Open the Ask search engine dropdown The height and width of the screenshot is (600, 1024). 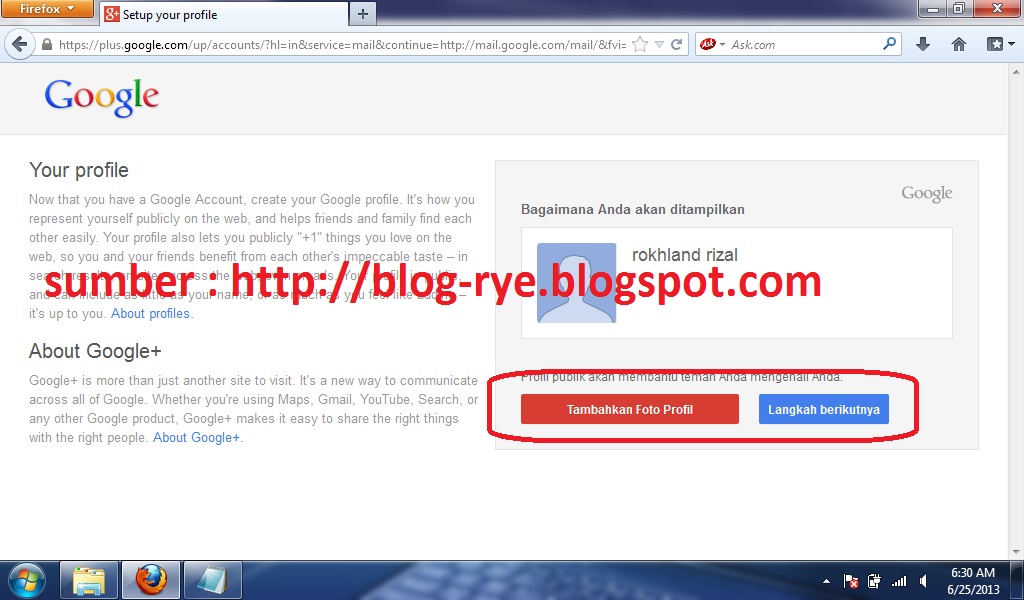point(712,44)
